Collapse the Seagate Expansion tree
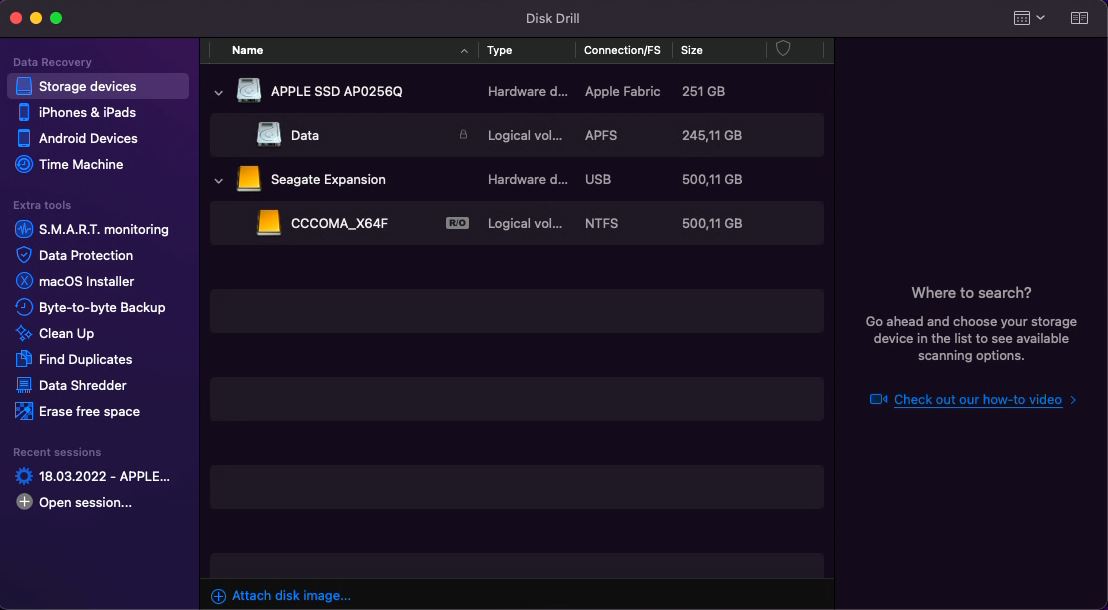The width and height of the screenshot is (1108, 610). point(219,181)
